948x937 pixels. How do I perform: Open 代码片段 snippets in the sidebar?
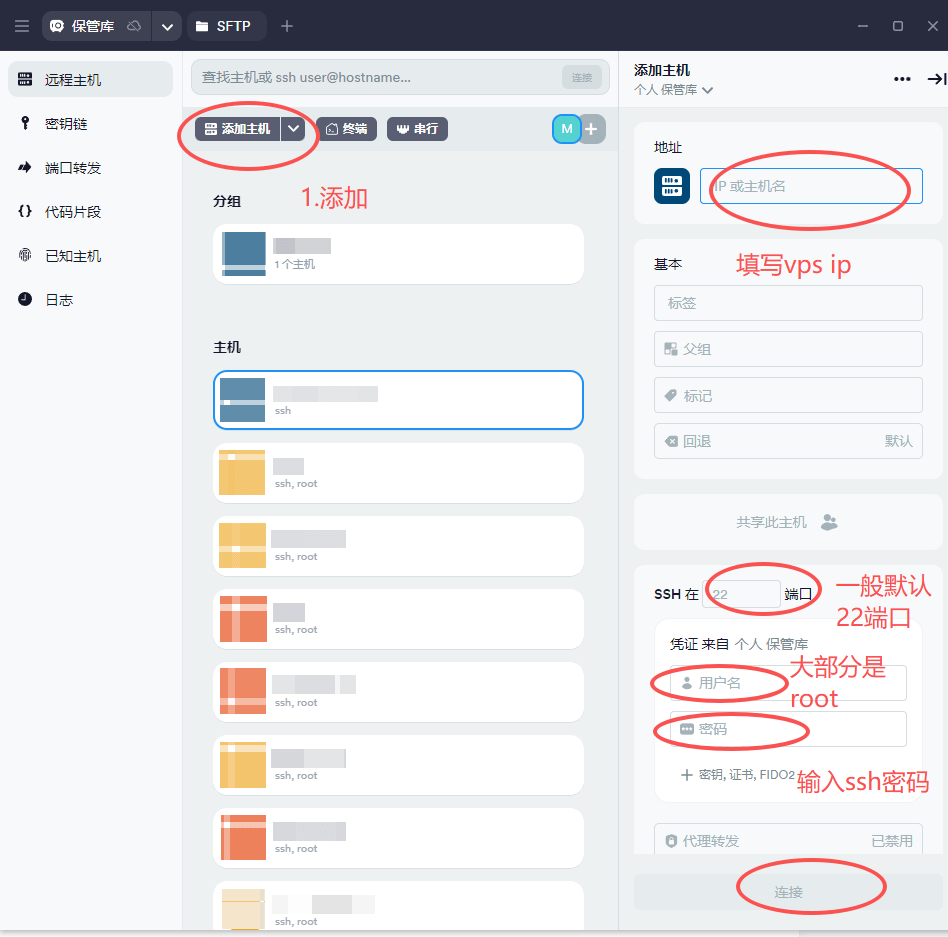click(x=72, y=212)
